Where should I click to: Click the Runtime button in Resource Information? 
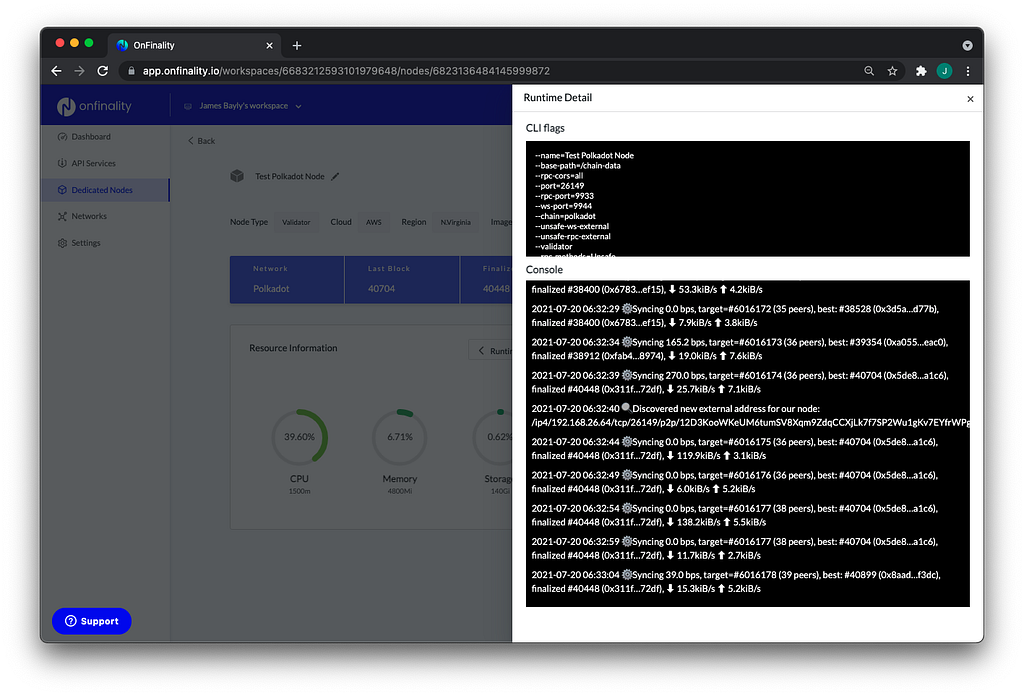tap(491, 351)
